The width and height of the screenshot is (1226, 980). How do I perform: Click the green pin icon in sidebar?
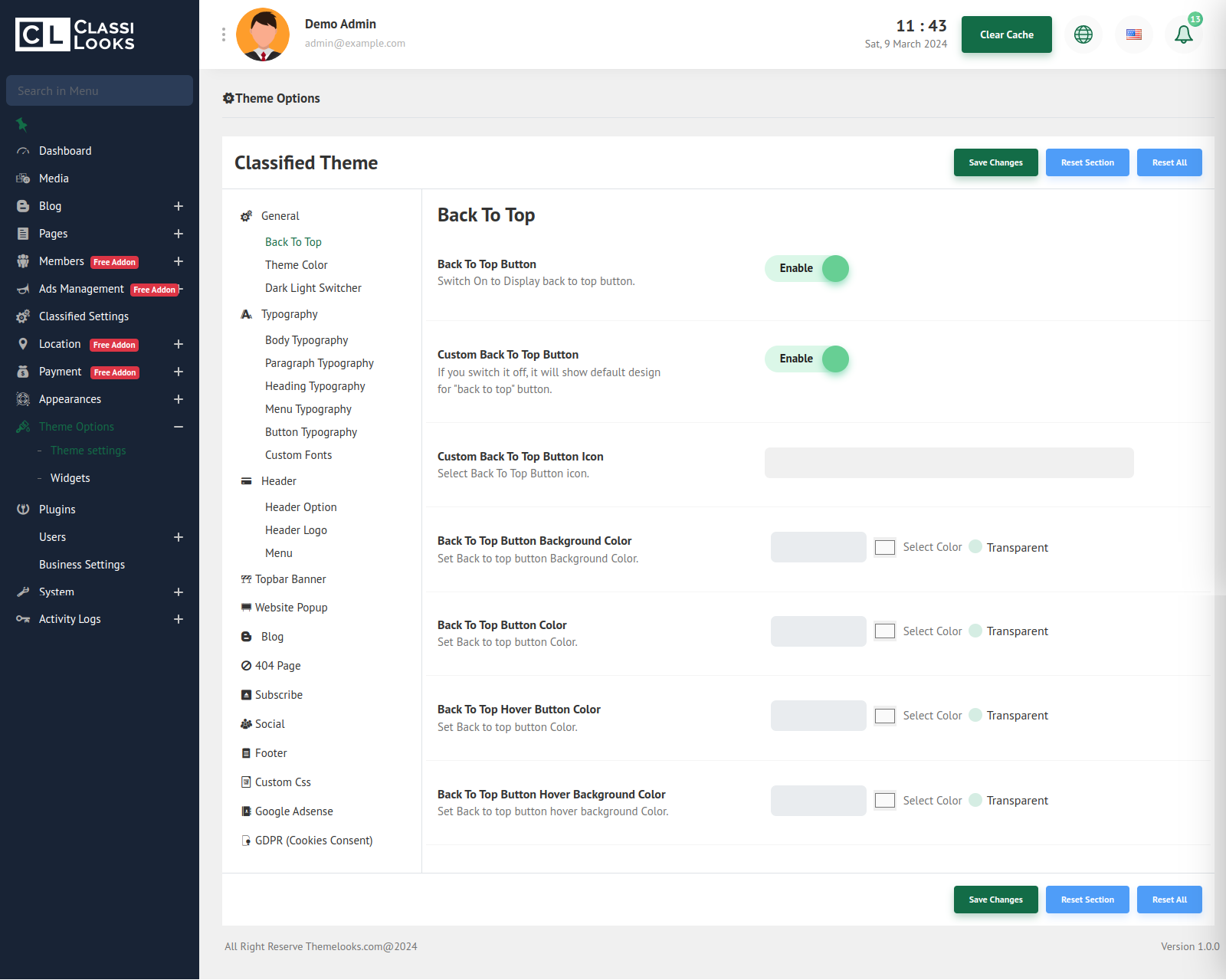[21, 124]
